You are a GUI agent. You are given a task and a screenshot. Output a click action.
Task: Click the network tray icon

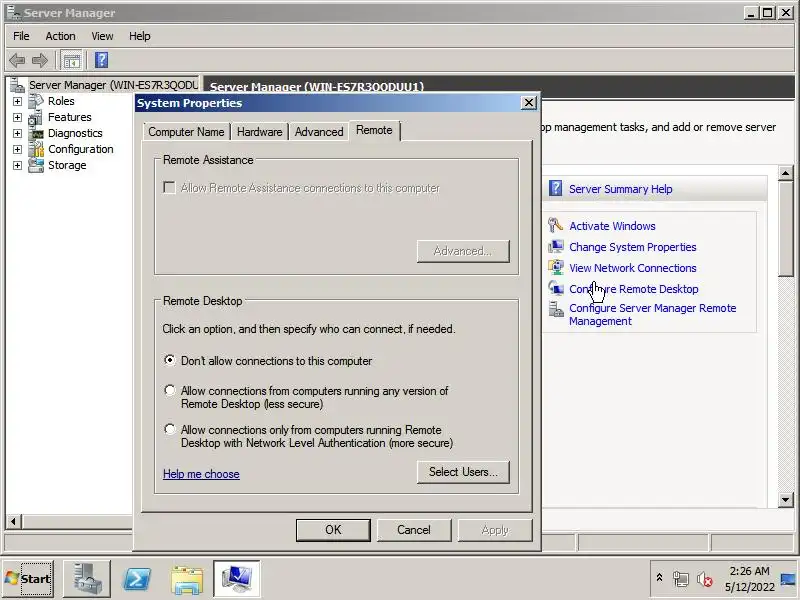click(681, 579)
